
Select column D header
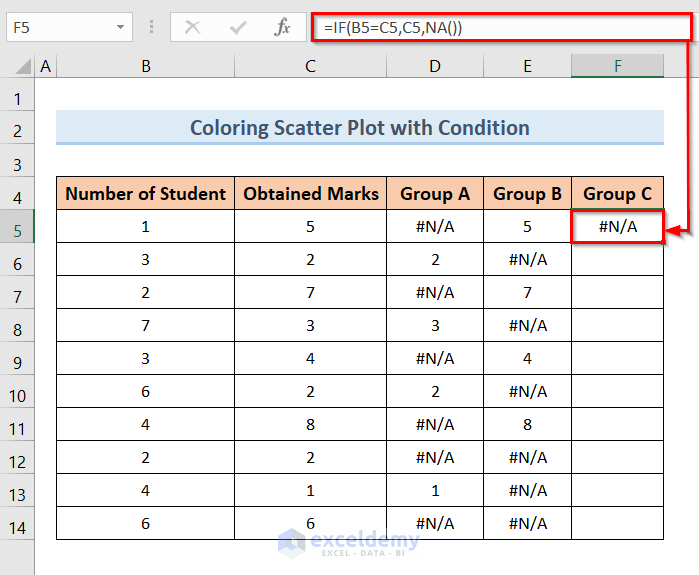[x=435, y=67]
